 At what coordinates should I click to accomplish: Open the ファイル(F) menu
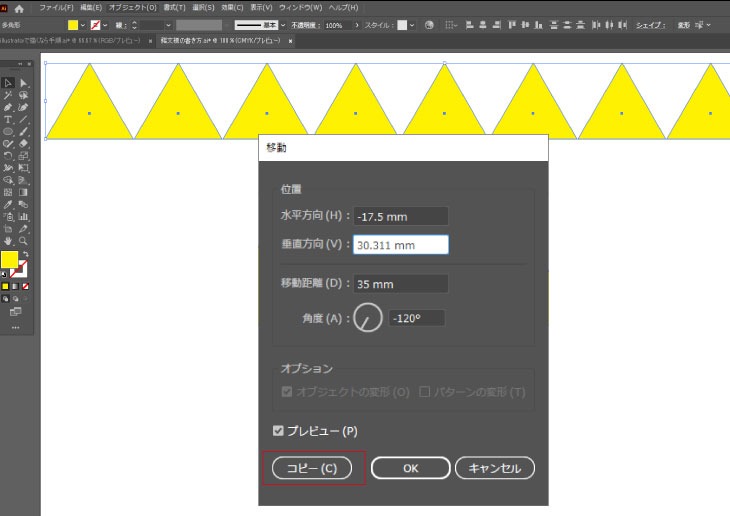[x=56, y=7]
